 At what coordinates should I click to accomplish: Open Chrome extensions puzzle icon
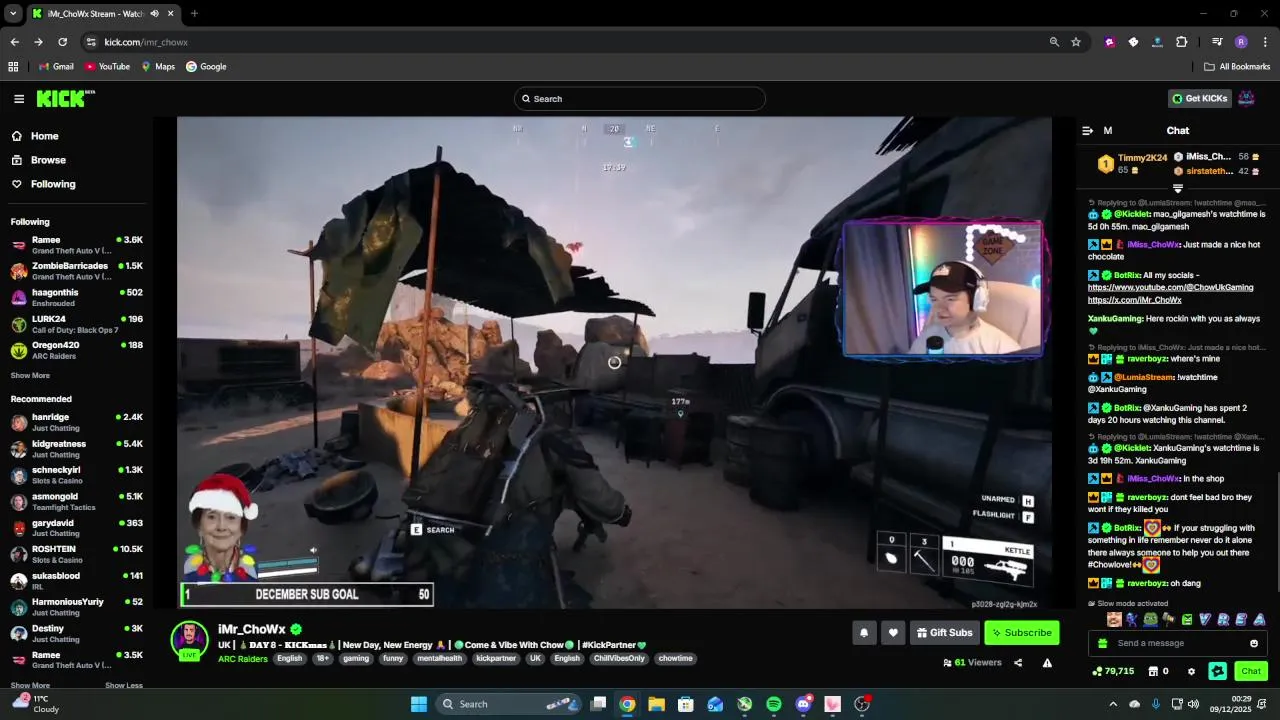click(1182, 42)
